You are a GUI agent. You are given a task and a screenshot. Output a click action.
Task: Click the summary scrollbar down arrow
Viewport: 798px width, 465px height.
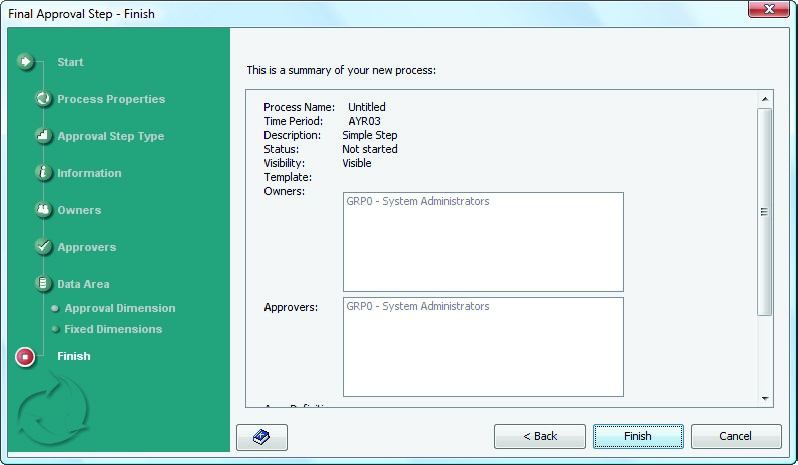(x=764, y=399)
